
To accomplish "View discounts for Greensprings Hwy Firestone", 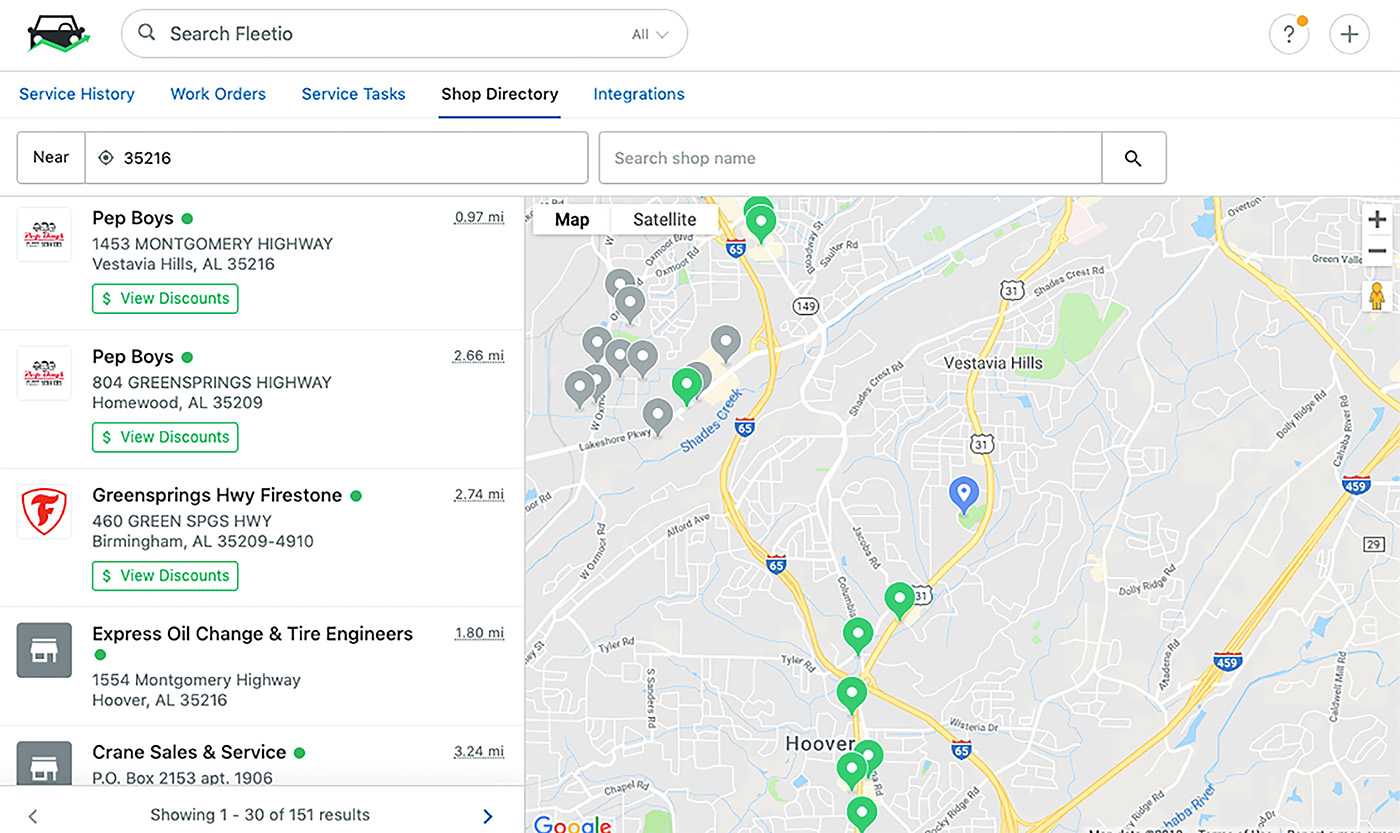I will [x=165, y=576].
